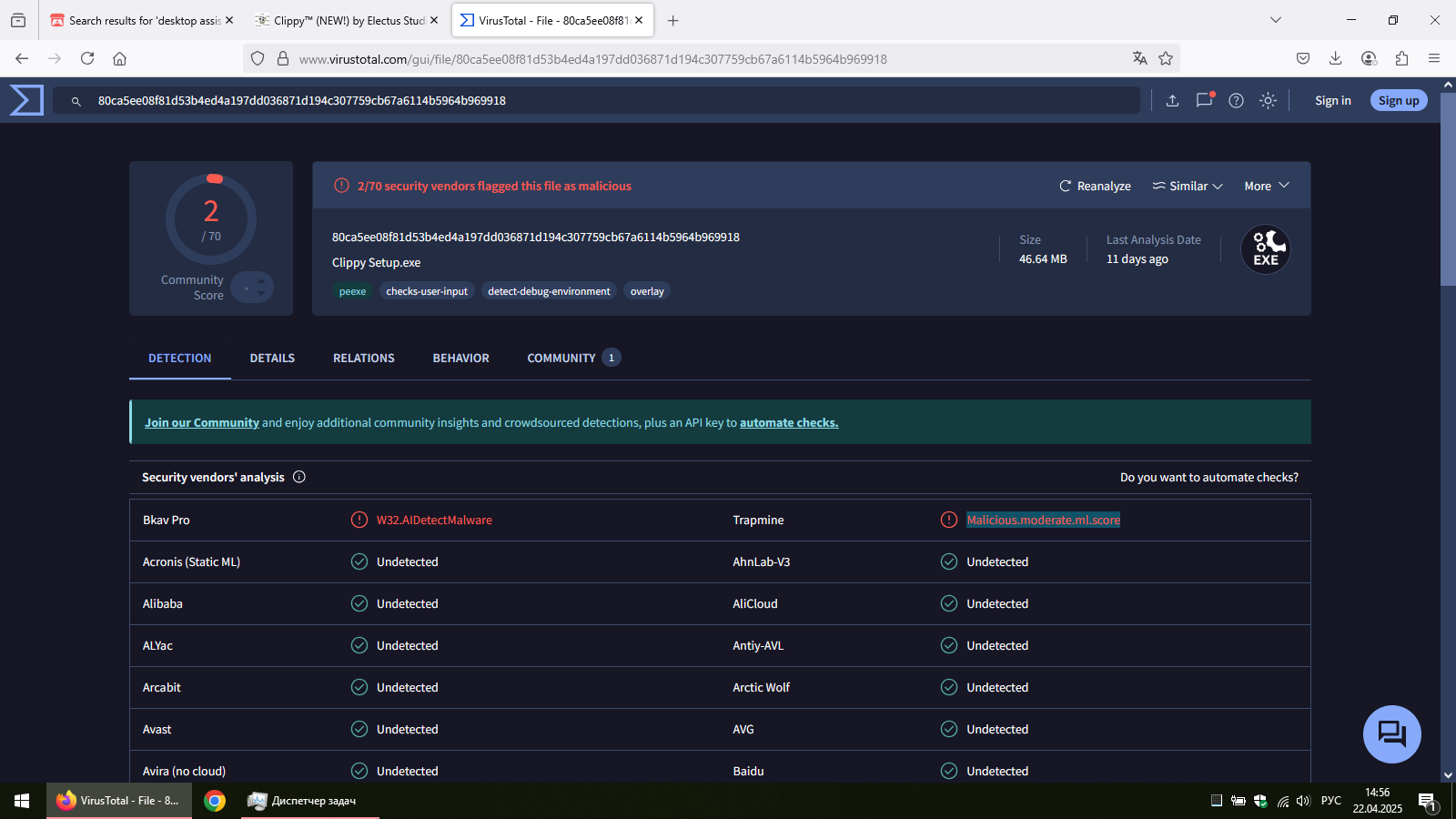Click the Firefox reload page icon

tap(87, 58)
